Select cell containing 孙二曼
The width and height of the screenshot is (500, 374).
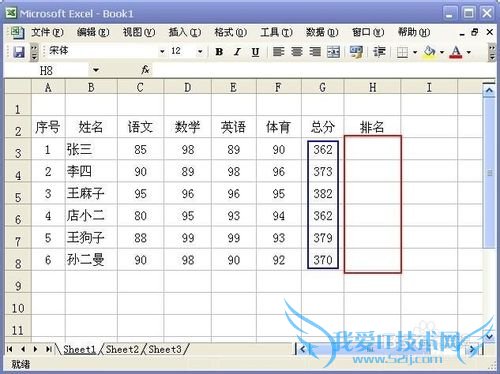[x=91, y=260]
